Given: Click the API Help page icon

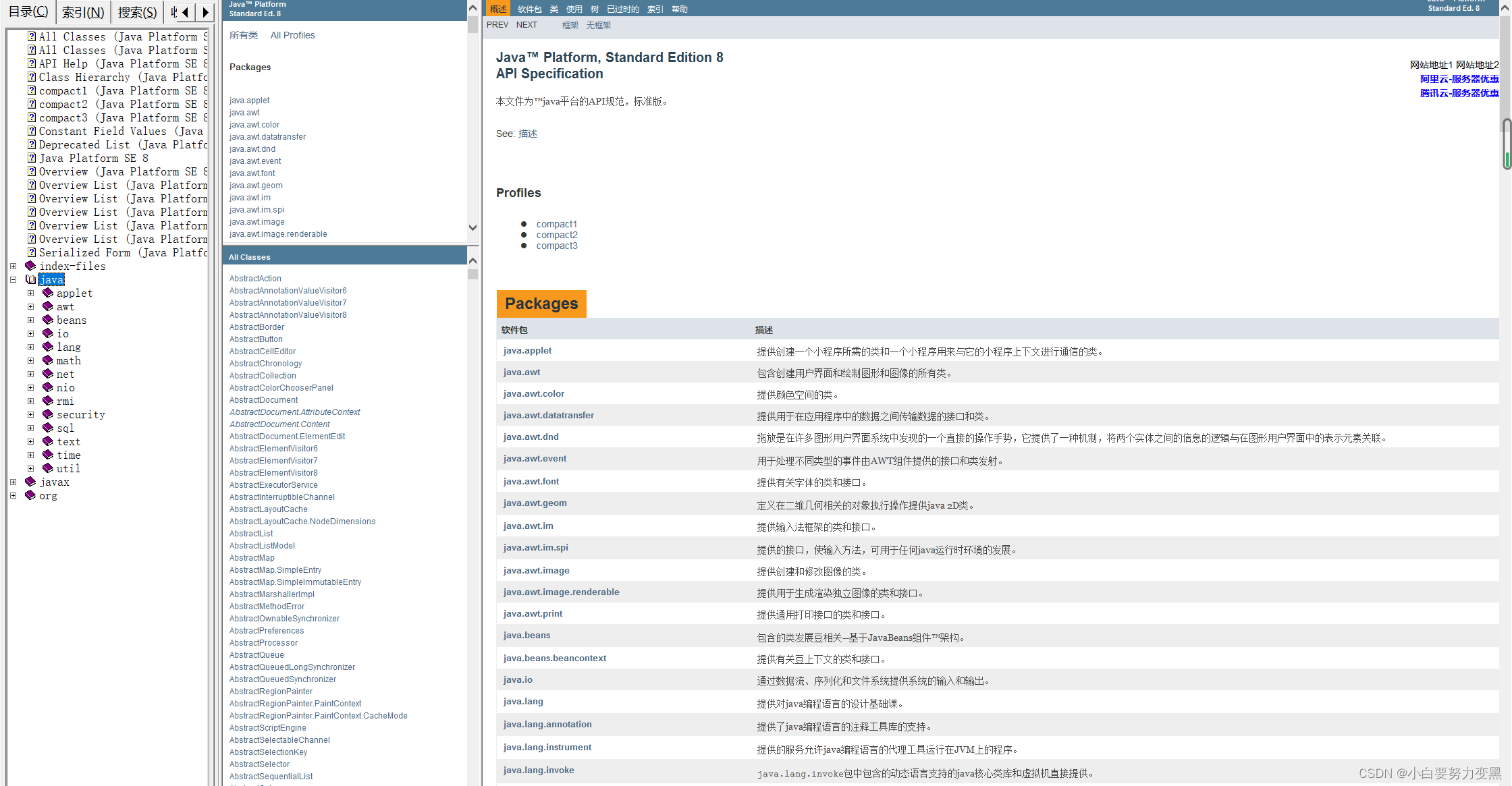Looking at the screenshot, I should coord(32,63).
